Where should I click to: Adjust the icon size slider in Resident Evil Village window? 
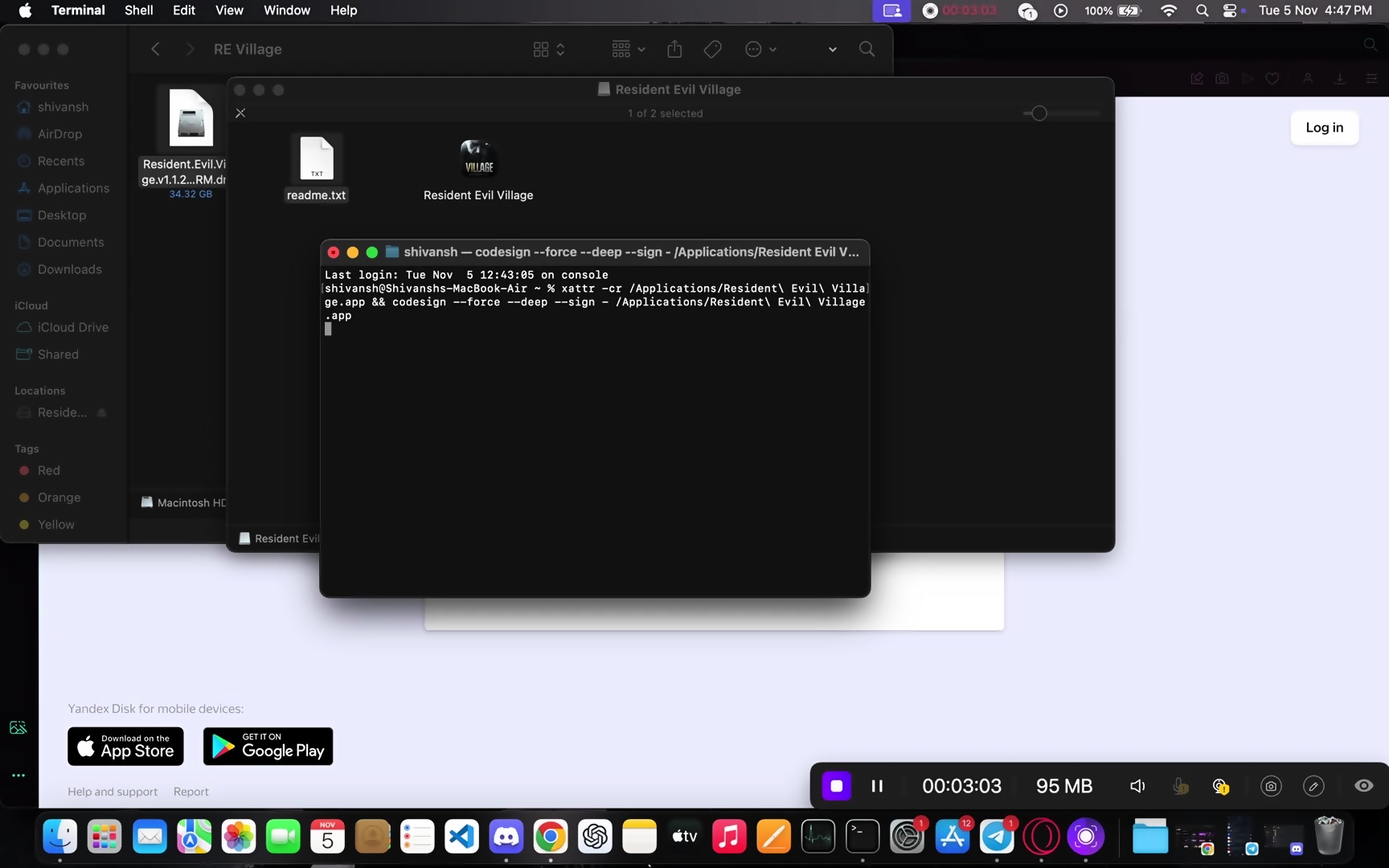1039,113
